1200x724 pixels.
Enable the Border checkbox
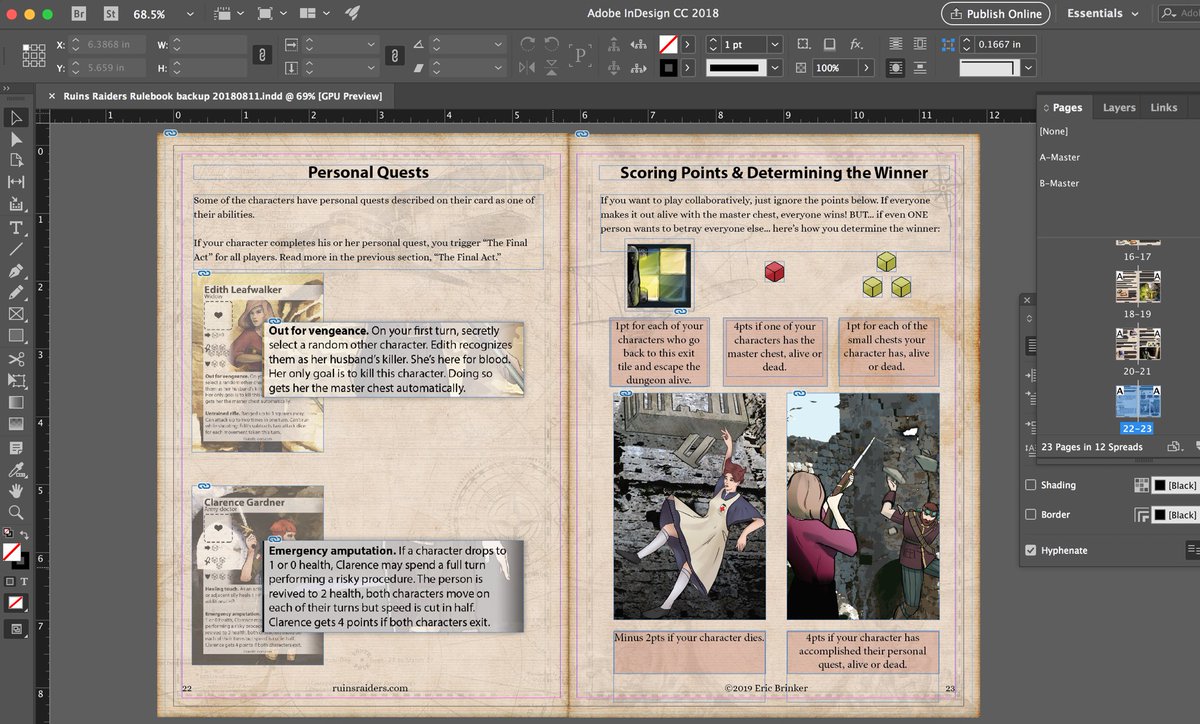[x=1031, y=515]
